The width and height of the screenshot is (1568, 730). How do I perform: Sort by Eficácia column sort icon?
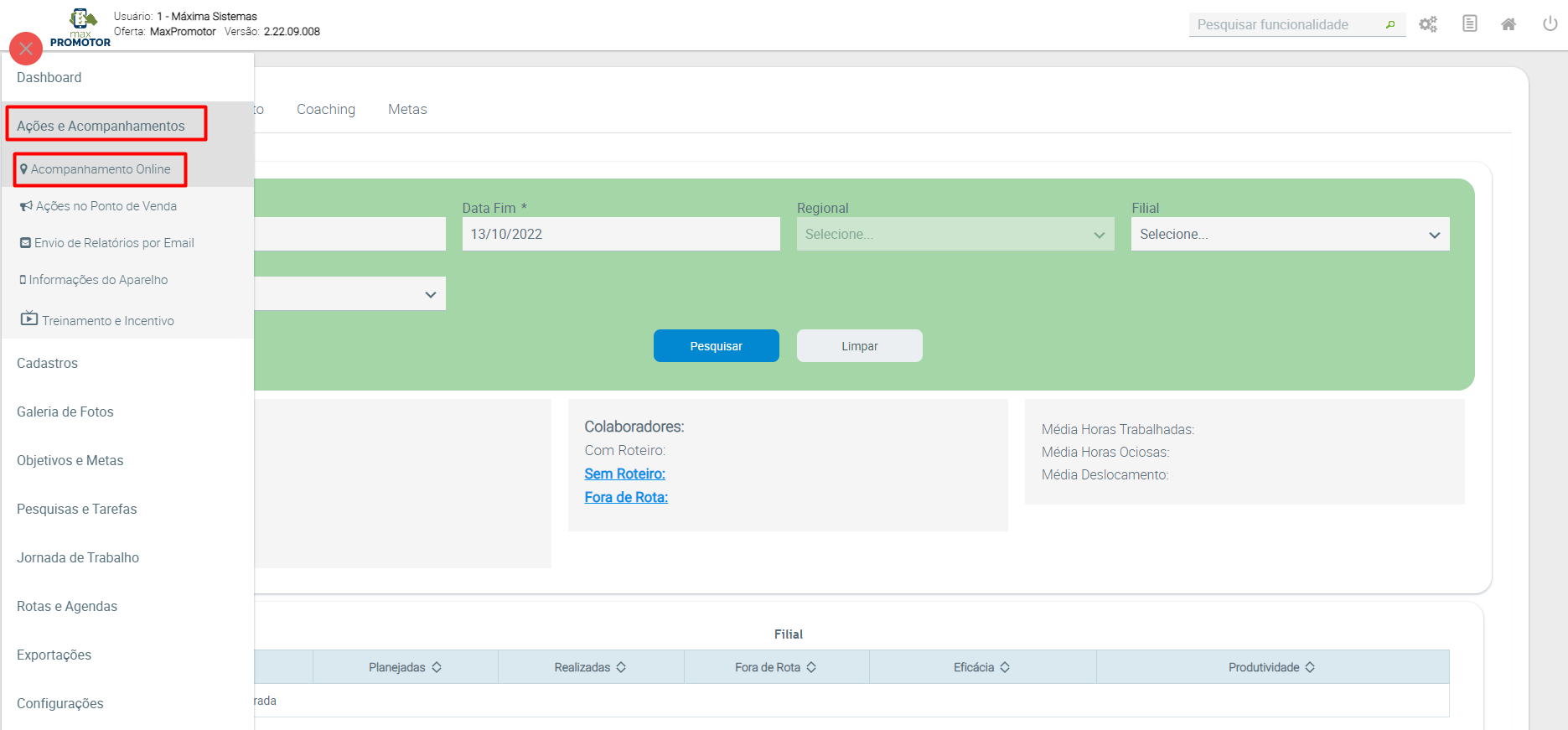click(x=1005, y=667)
